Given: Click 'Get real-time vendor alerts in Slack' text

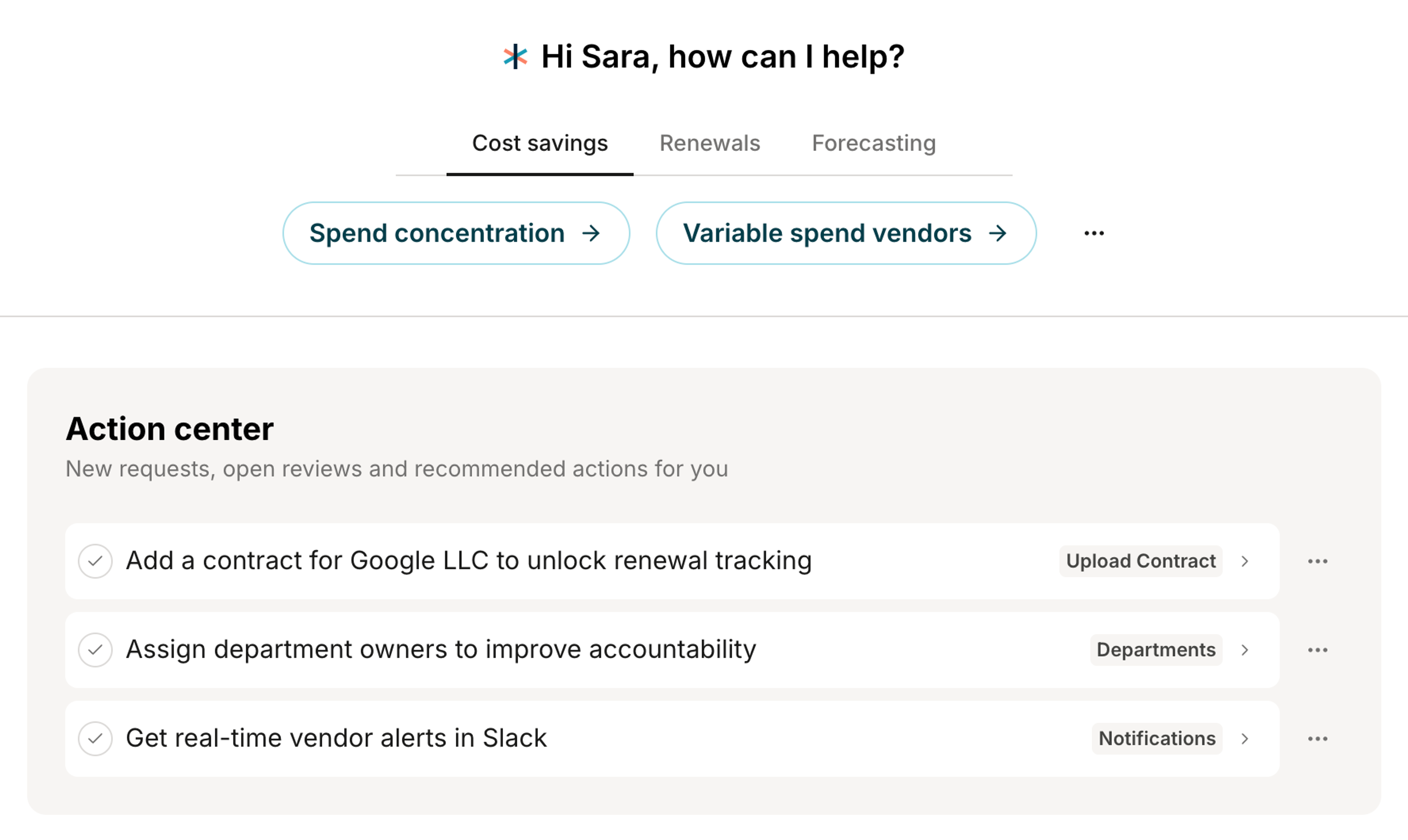Looking at the screenshot, I should [x=336, y=739].
